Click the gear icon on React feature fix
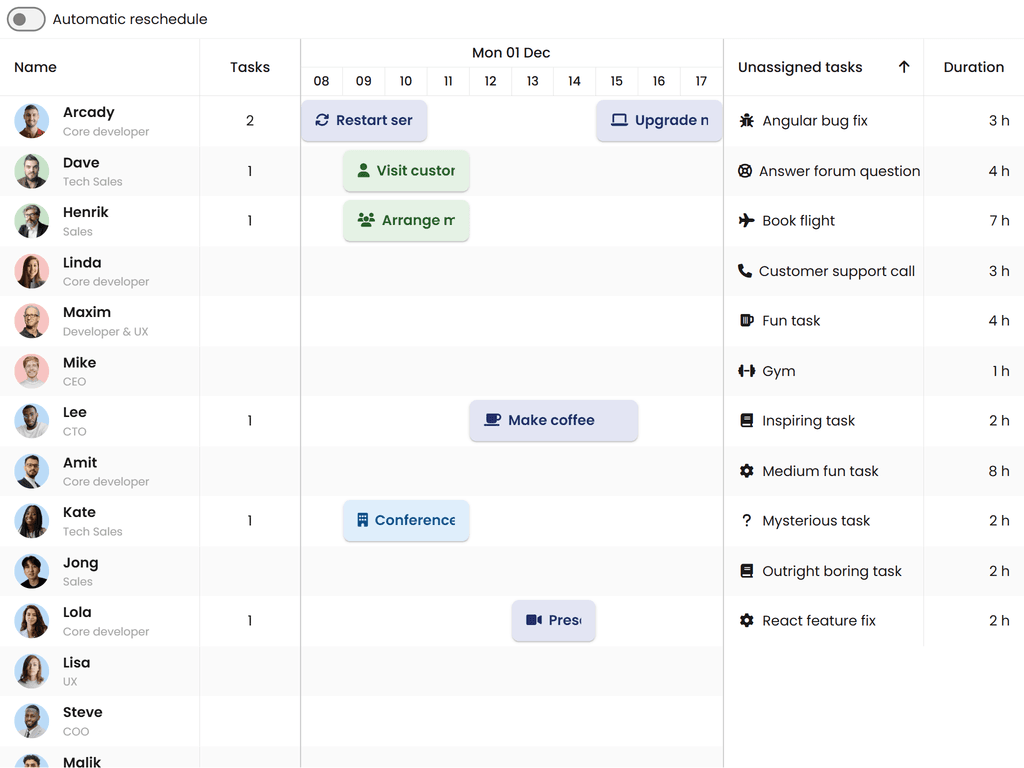Viewport: 1024px width, 768px height. 746,620
